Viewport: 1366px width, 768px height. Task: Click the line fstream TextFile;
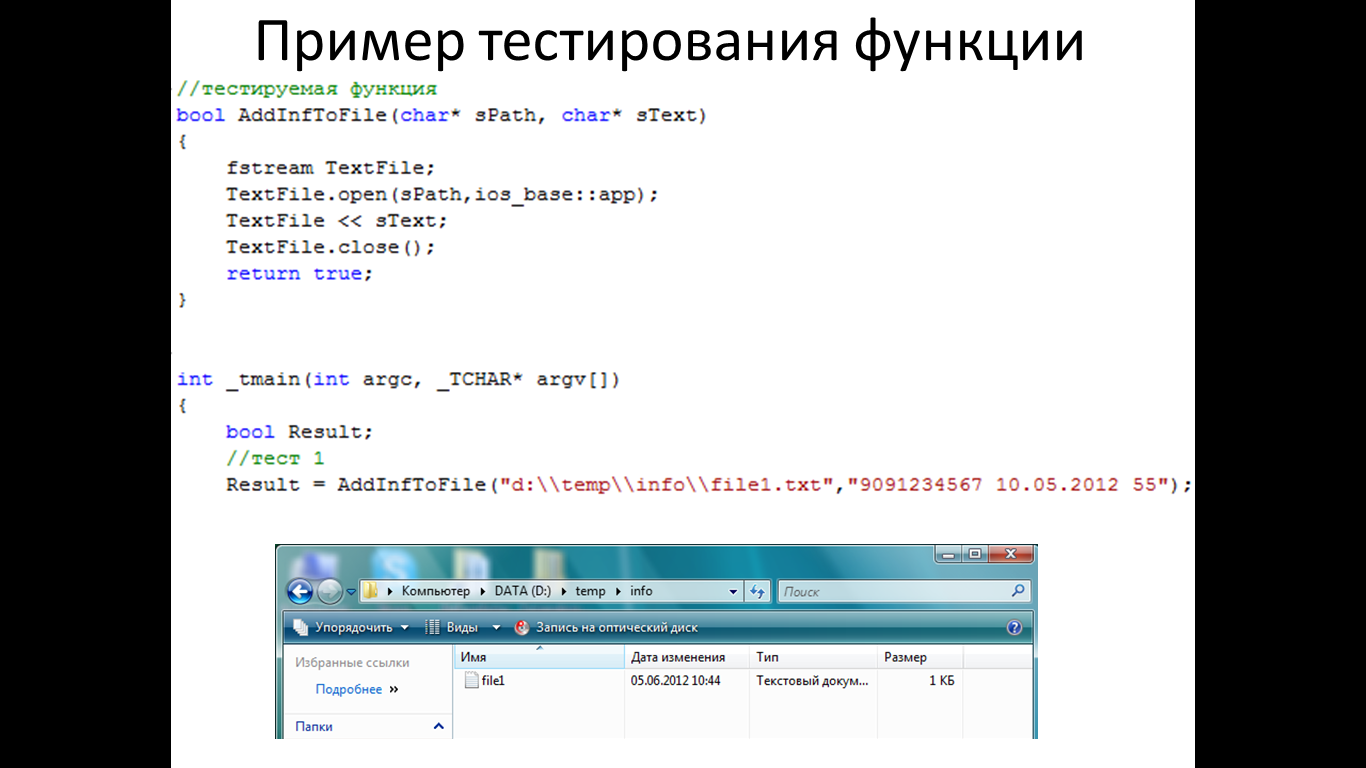pos(331,168)
